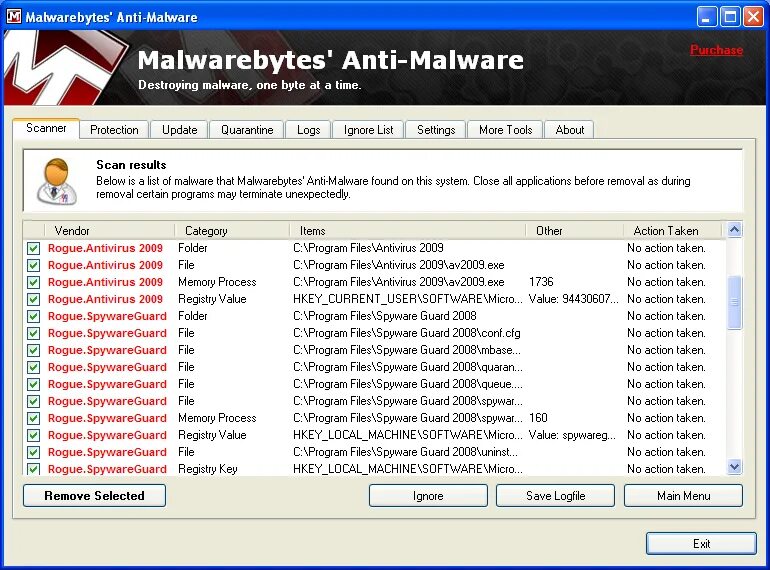The height and width of the screenshot is (570, 770).
Task: Select Rogue.SpywareGuard vendor in Registry Key row
Action: click(107, 469)
